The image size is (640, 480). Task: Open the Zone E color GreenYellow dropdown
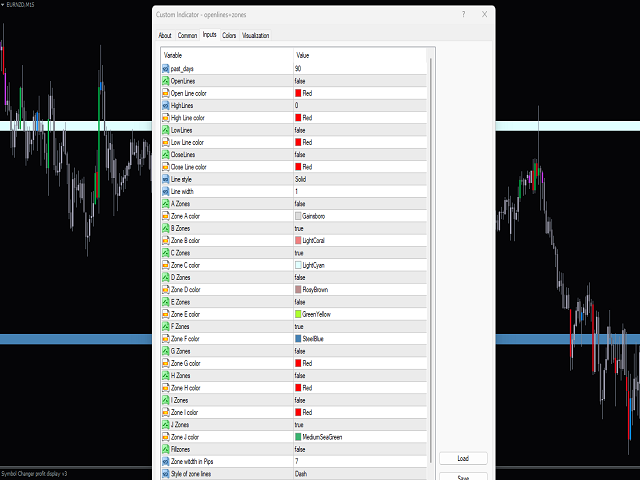click(x=360, y=314)
